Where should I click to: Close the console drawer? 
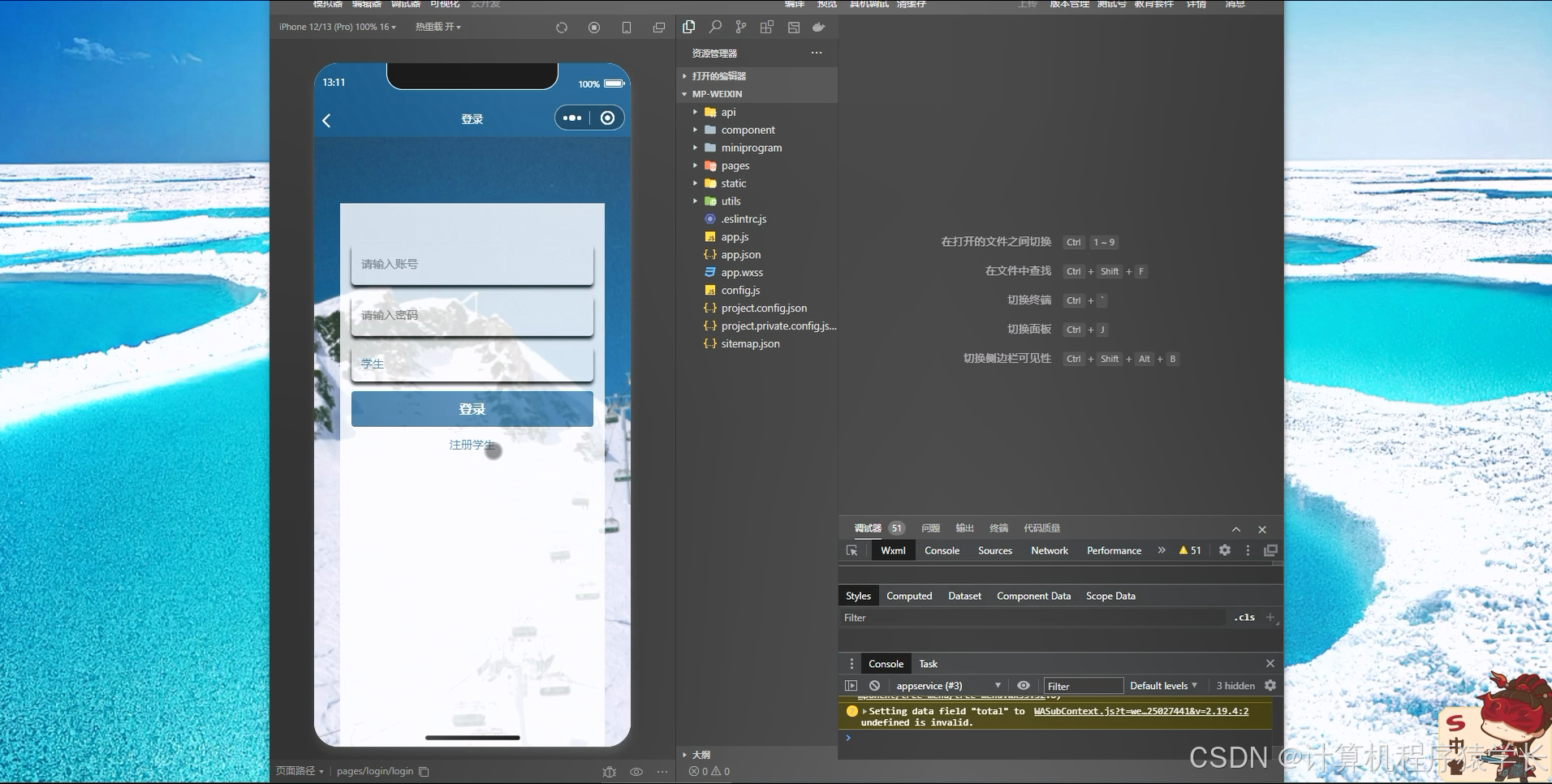pyautogui.click(x=1270, y=664)
